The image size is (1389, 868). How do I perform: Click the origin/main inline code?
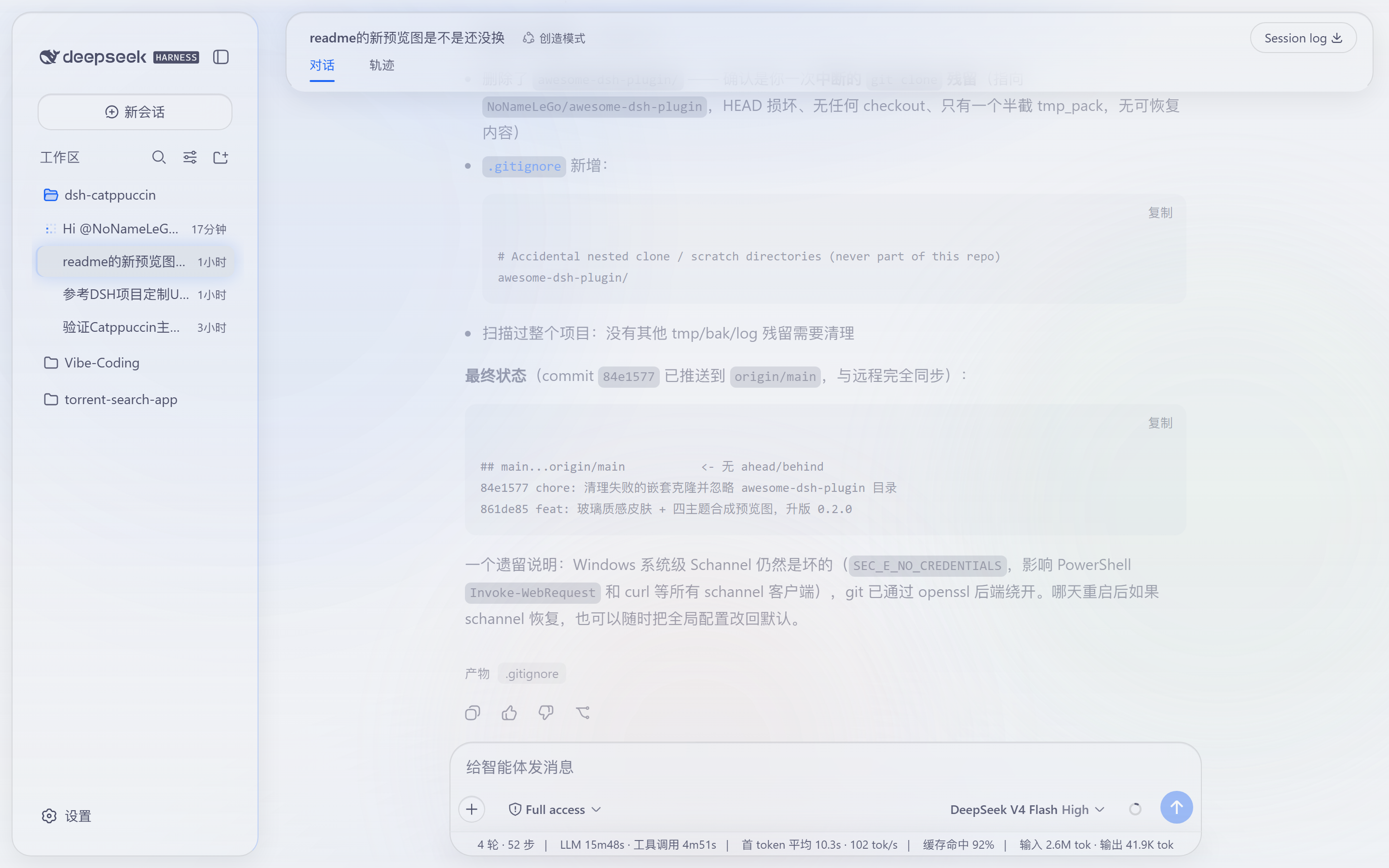tap(775, 377)
